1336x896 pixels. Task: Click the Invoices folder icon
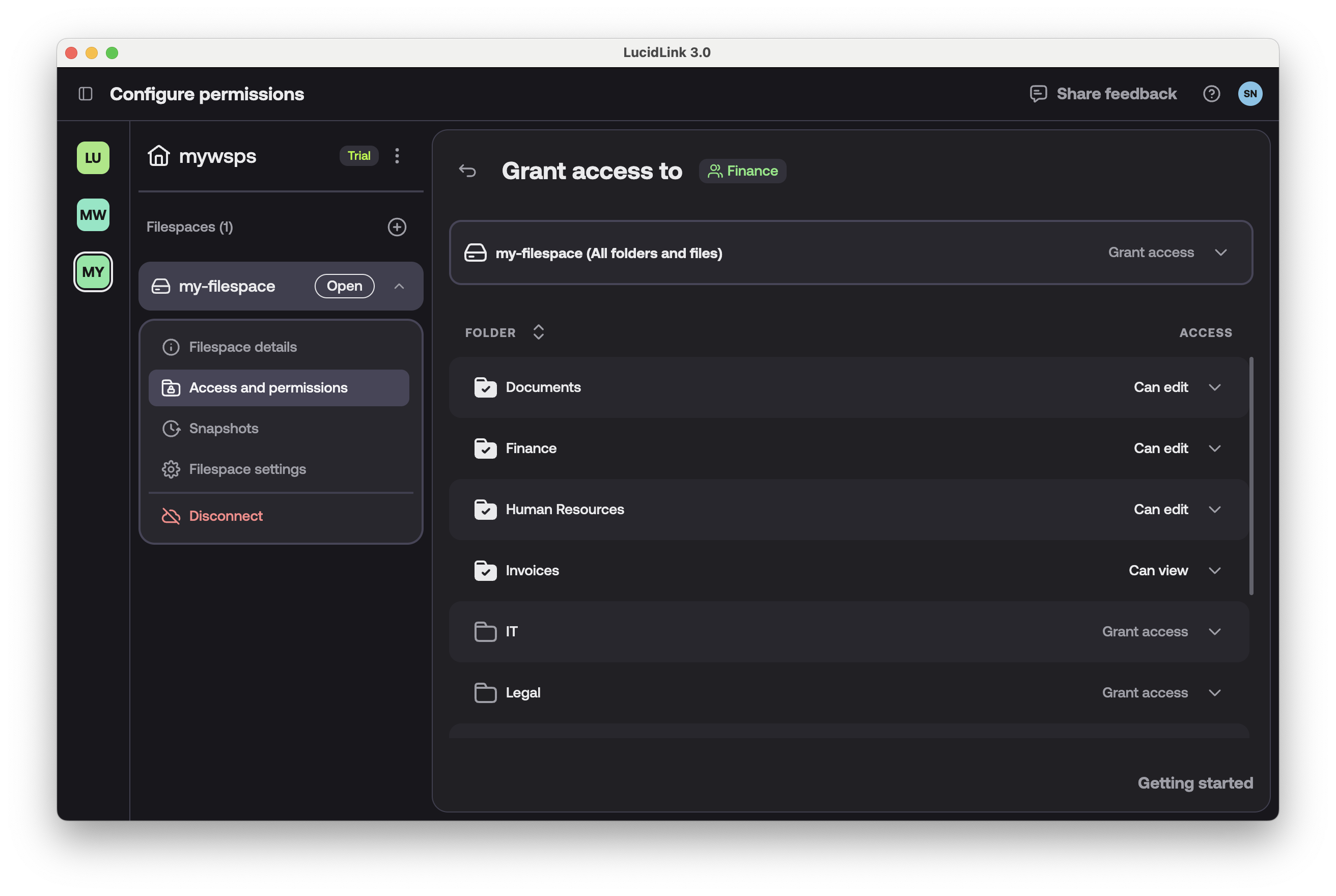[x=485, y=571]
